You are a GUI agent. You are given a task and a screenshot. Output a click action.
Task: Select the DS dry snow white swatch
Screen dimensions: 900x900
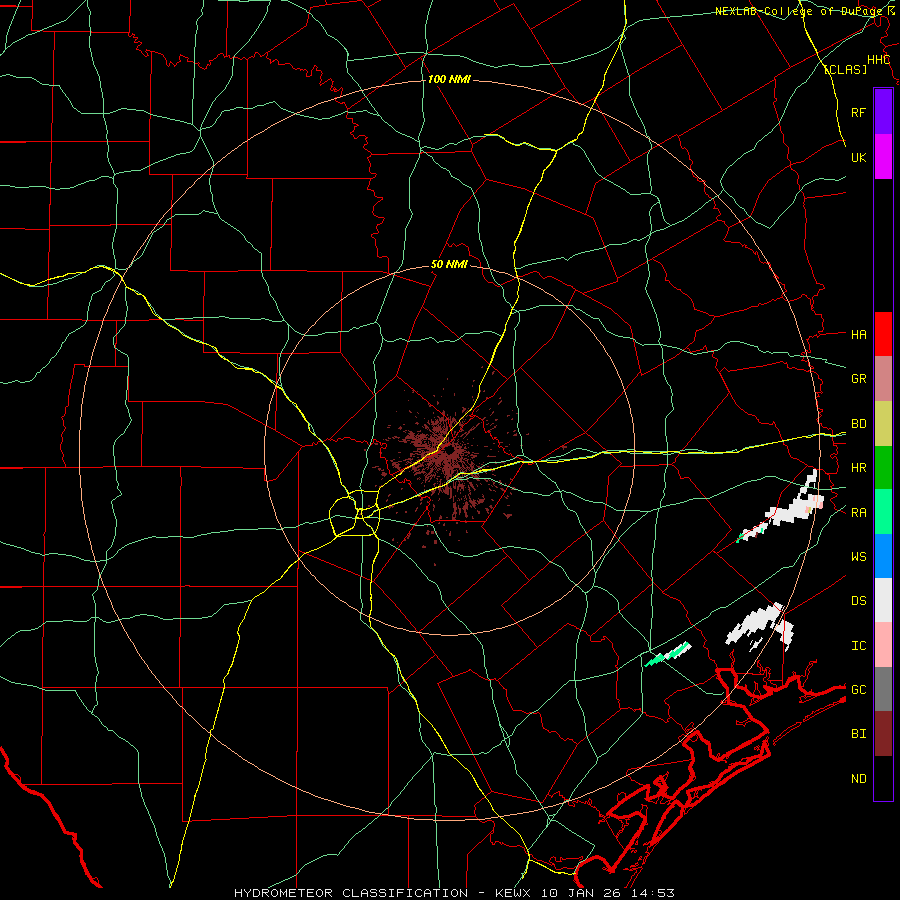(883, 600)
